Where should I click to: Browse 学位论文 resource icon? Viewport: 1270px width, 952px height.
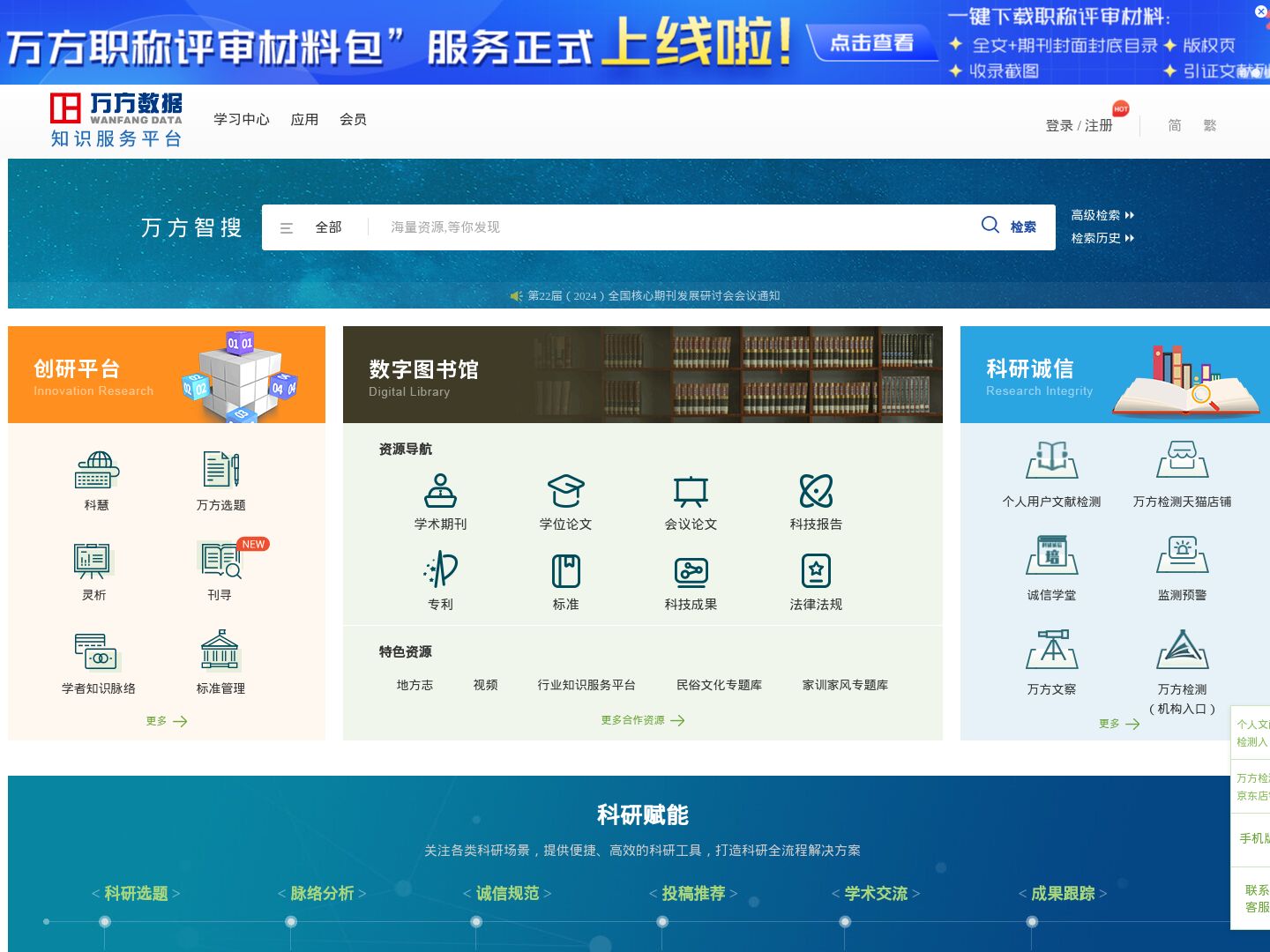[565, 490]
